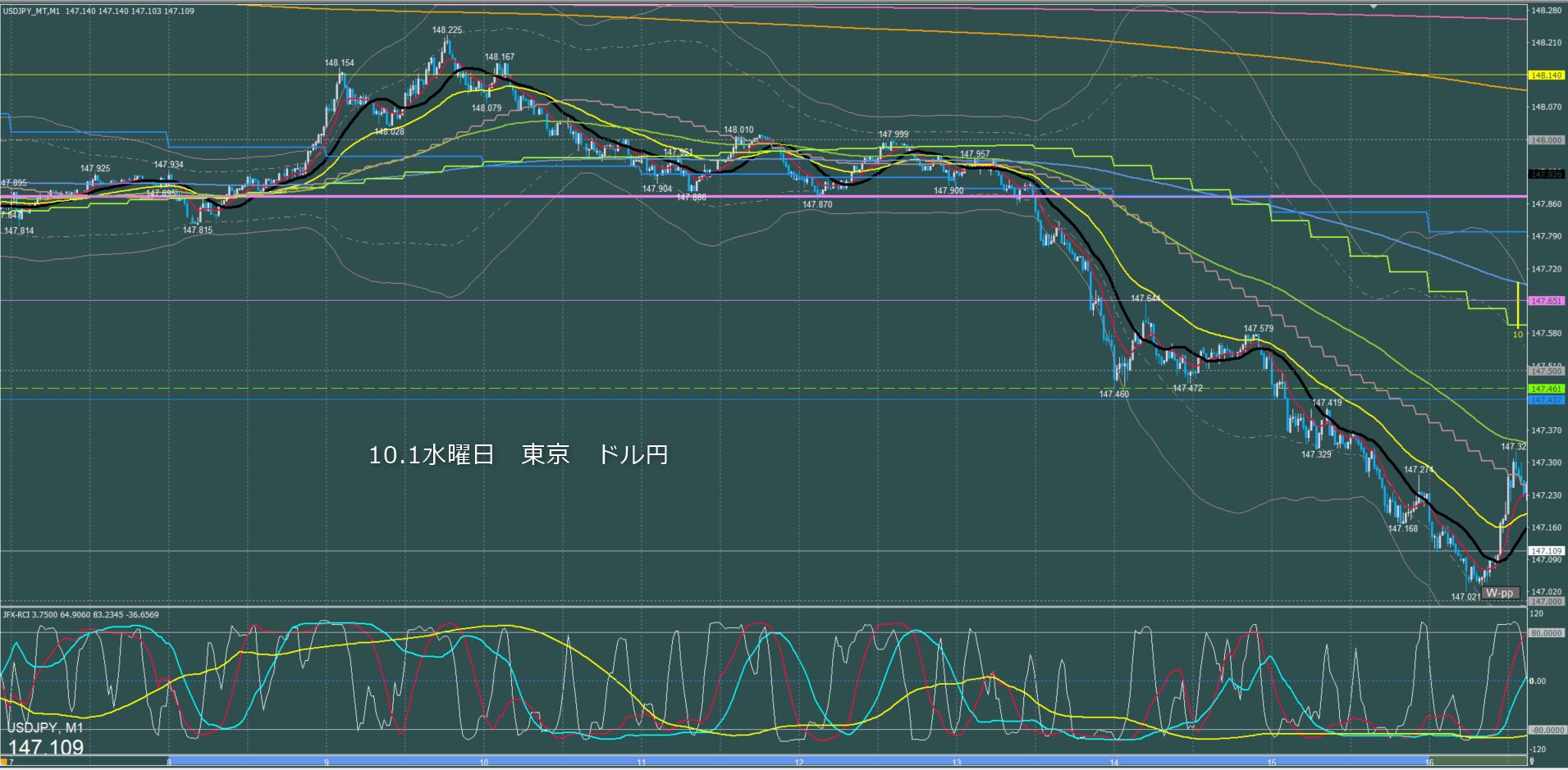1568x770 pixels.
Task: Click the yellow 148.140 price label
Action: point(1546,75)
